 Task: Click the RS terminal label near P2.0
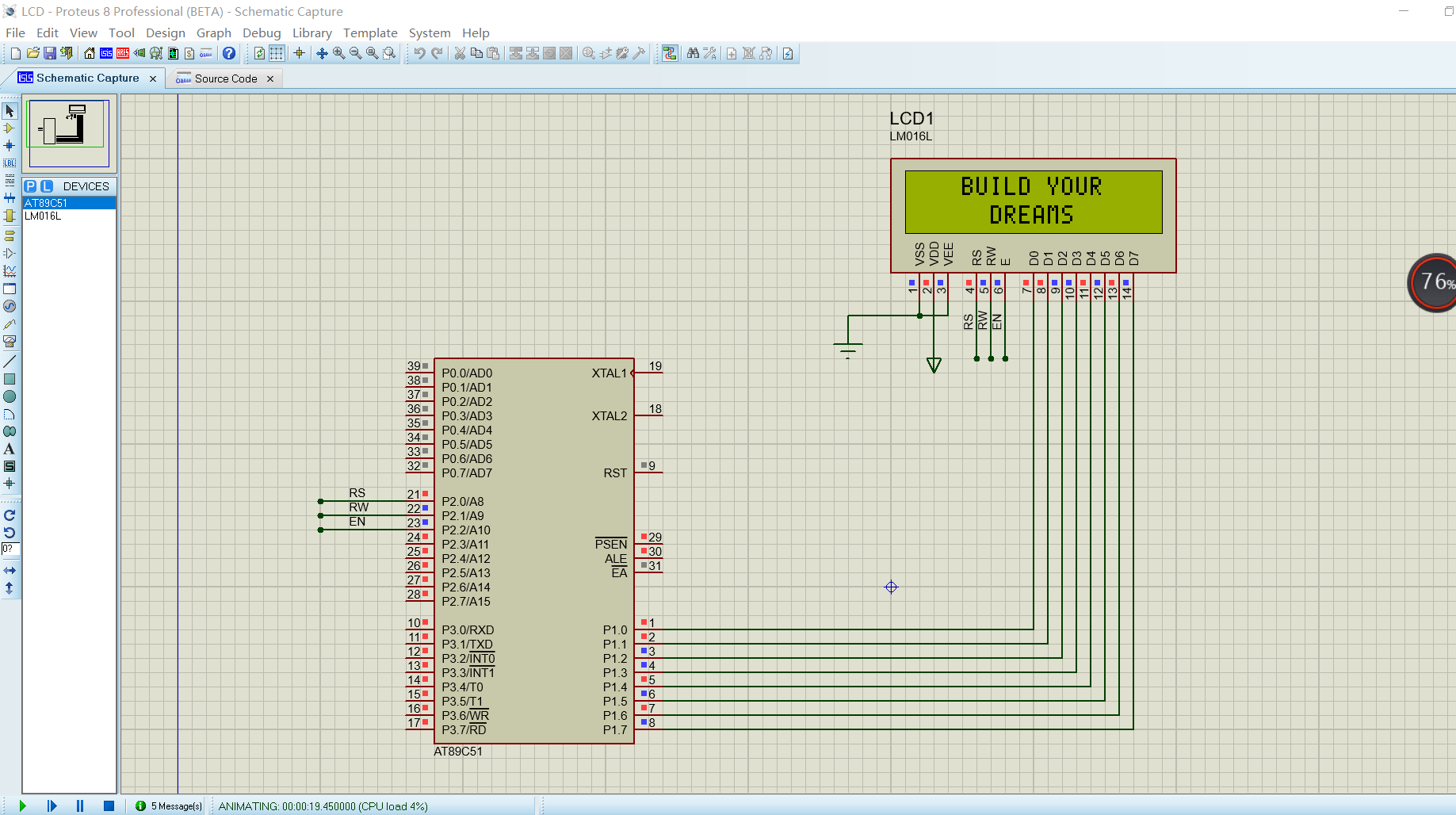pyautogui.click(x=357, y=493)
